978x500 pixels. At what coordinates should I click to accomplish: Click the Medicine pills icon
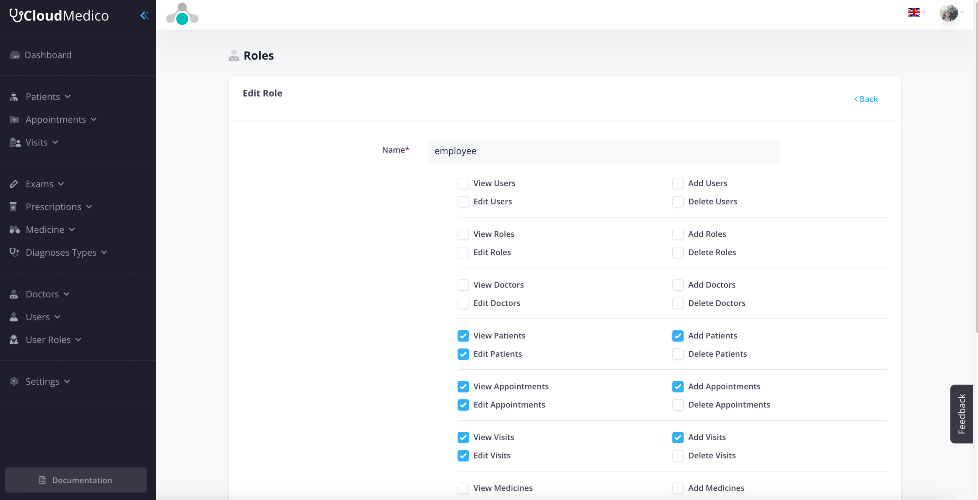(15, 229)
